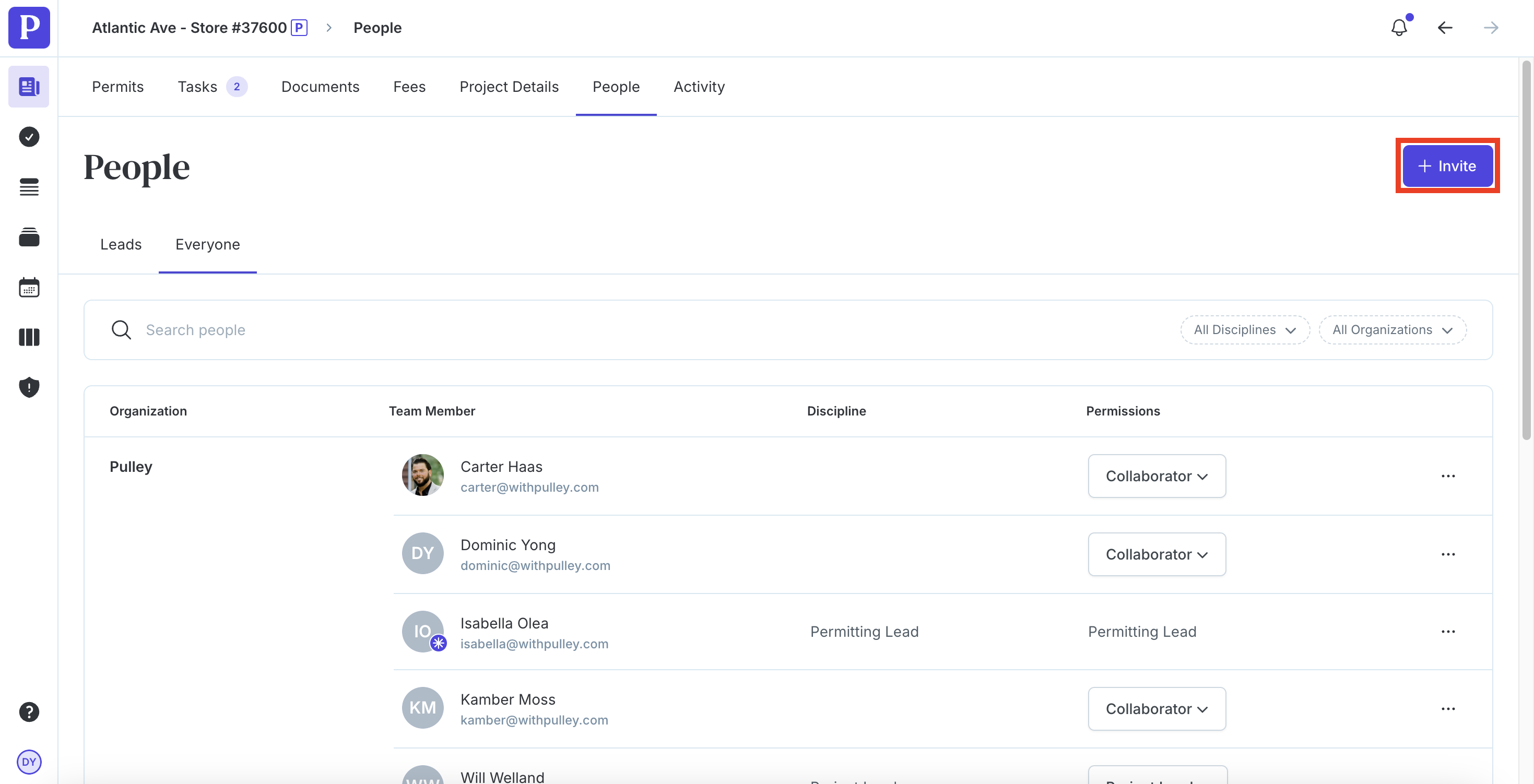Viewport: 1534px width, 784px height.
Task: Open the projects newspaper sidebar icon
Action: point(29,87)
